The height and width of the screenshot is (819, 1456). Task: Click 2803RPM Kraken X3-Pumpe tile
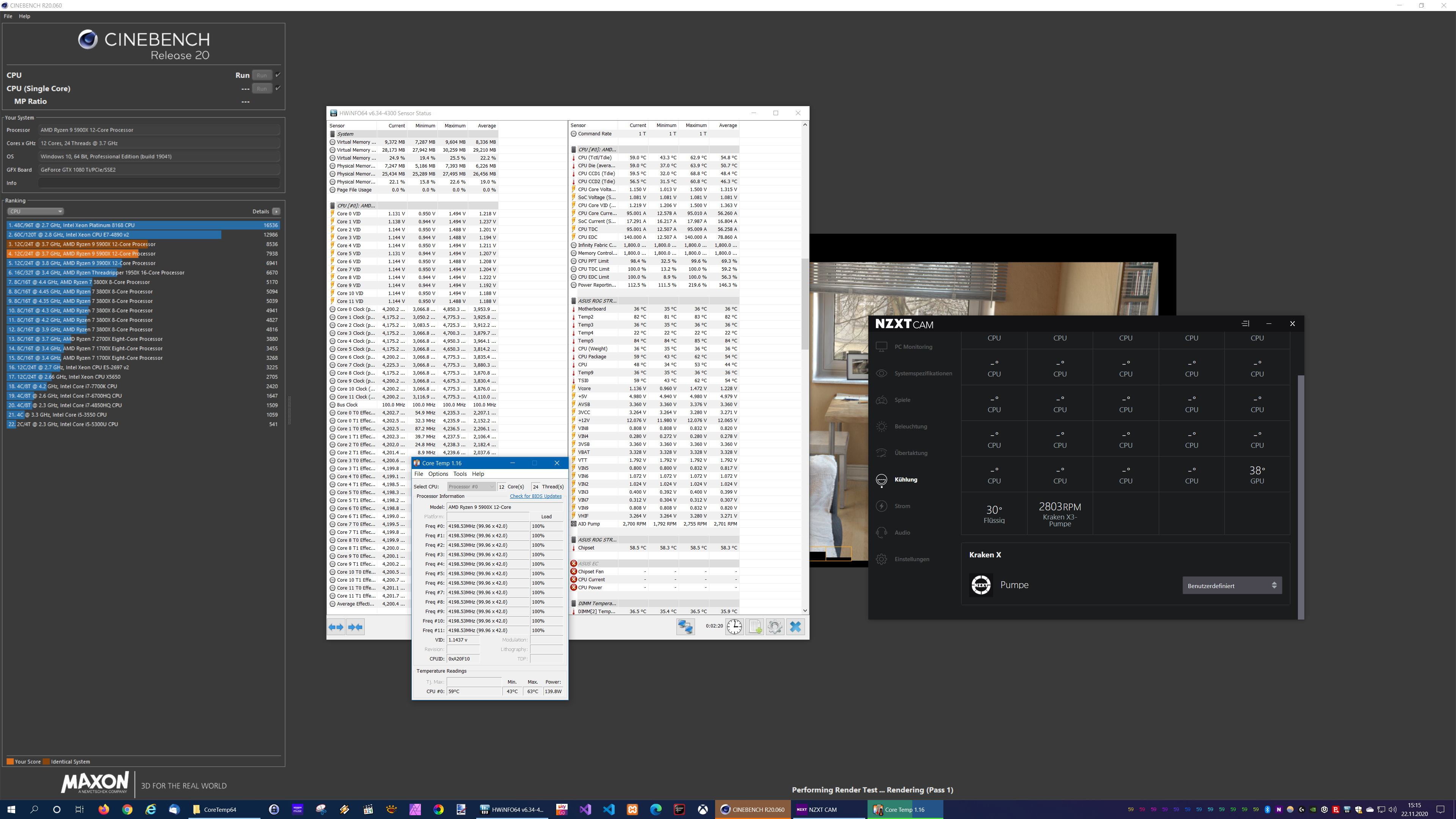point(1060,514)
